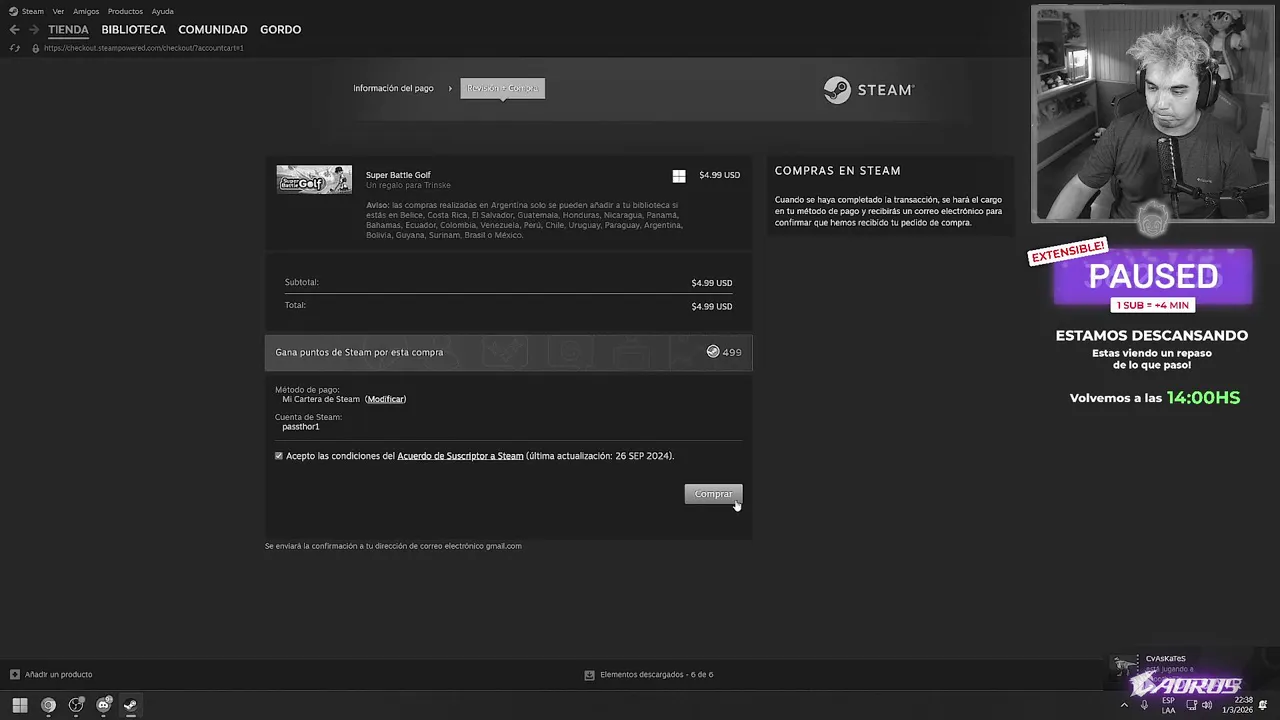Open the Acuerdo de Suscriptor a Steam link

[460, 456]
